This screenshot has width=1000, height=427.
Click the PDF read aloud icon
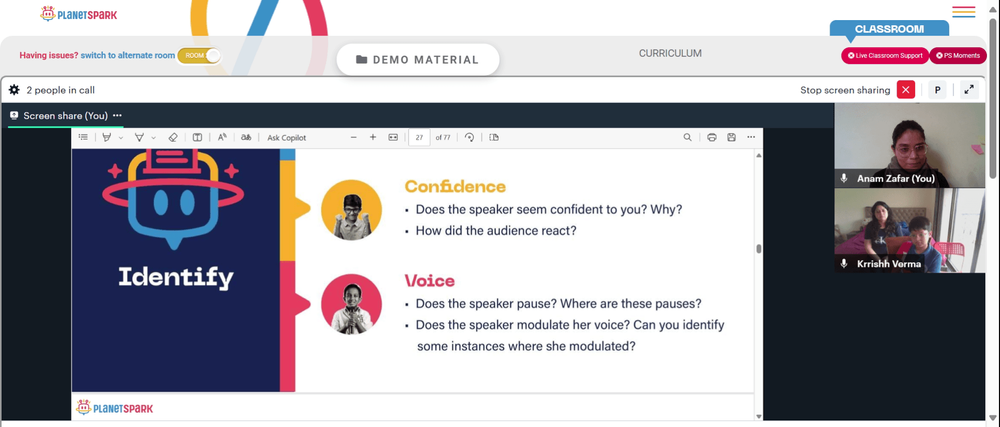pyautogui.click(x=222, y=137)
